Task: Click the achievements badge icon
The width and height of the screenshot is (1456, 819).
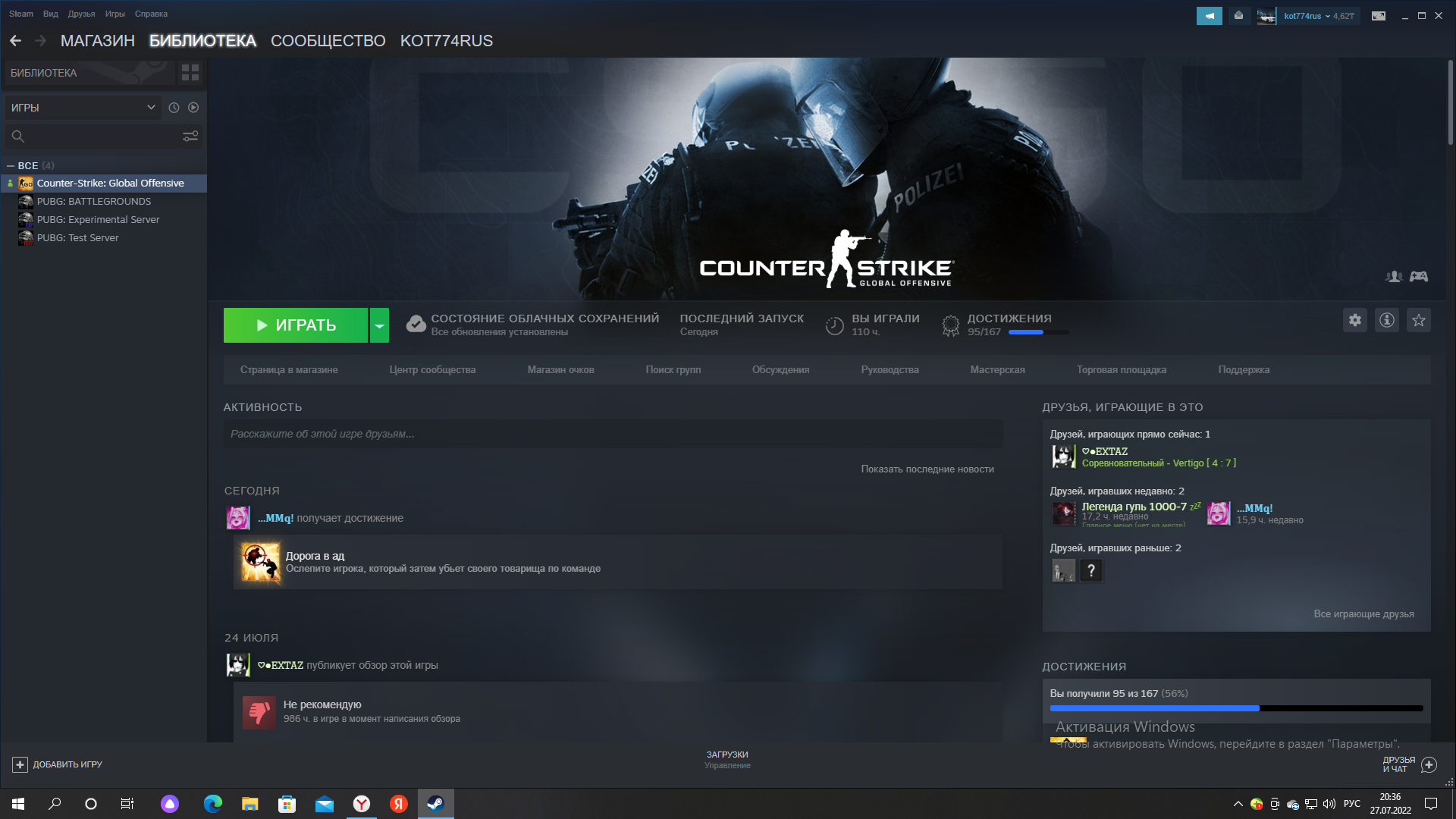Action: click(x=950, y=325)
